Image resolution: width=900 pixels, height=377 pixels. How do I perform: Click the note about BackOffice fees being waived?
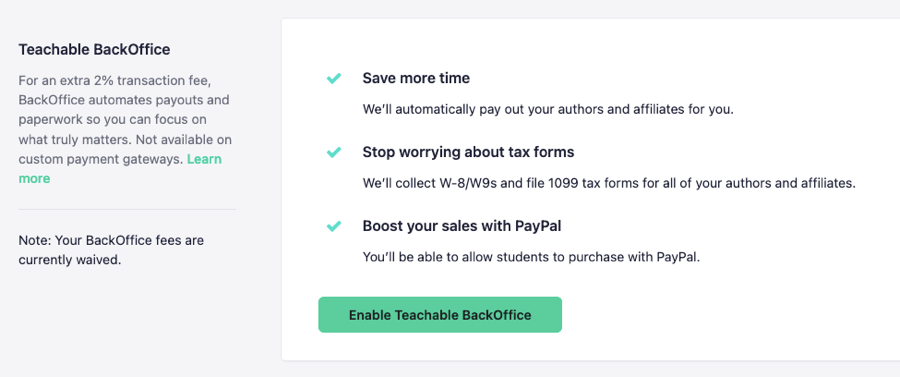pyautogui.click(x=111, y=250)
